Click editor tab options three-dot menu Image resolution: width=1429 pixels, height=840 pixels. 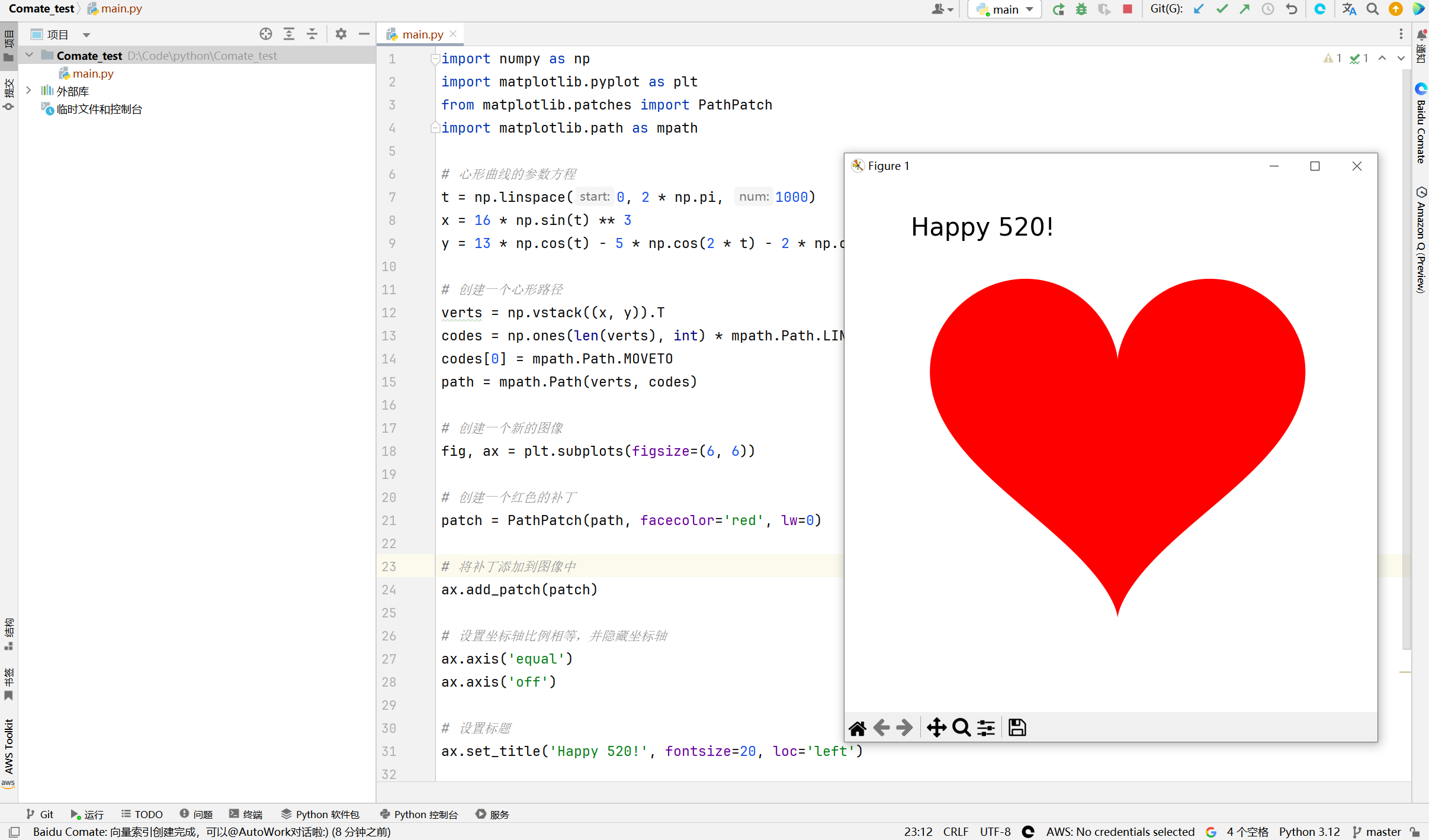point(1401,34)
